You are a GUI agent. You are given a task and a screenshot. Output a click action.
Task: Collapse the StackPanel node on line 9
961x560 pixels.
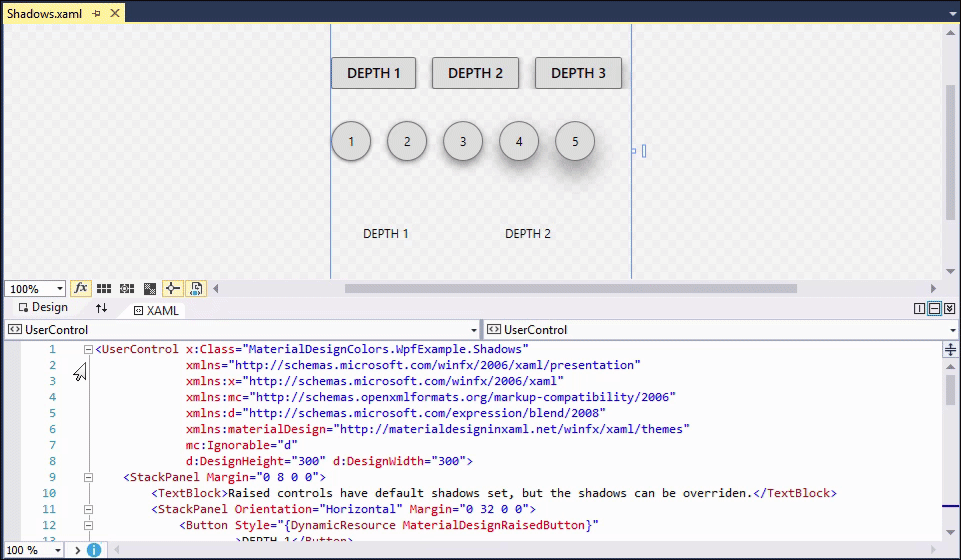[88, 477]
